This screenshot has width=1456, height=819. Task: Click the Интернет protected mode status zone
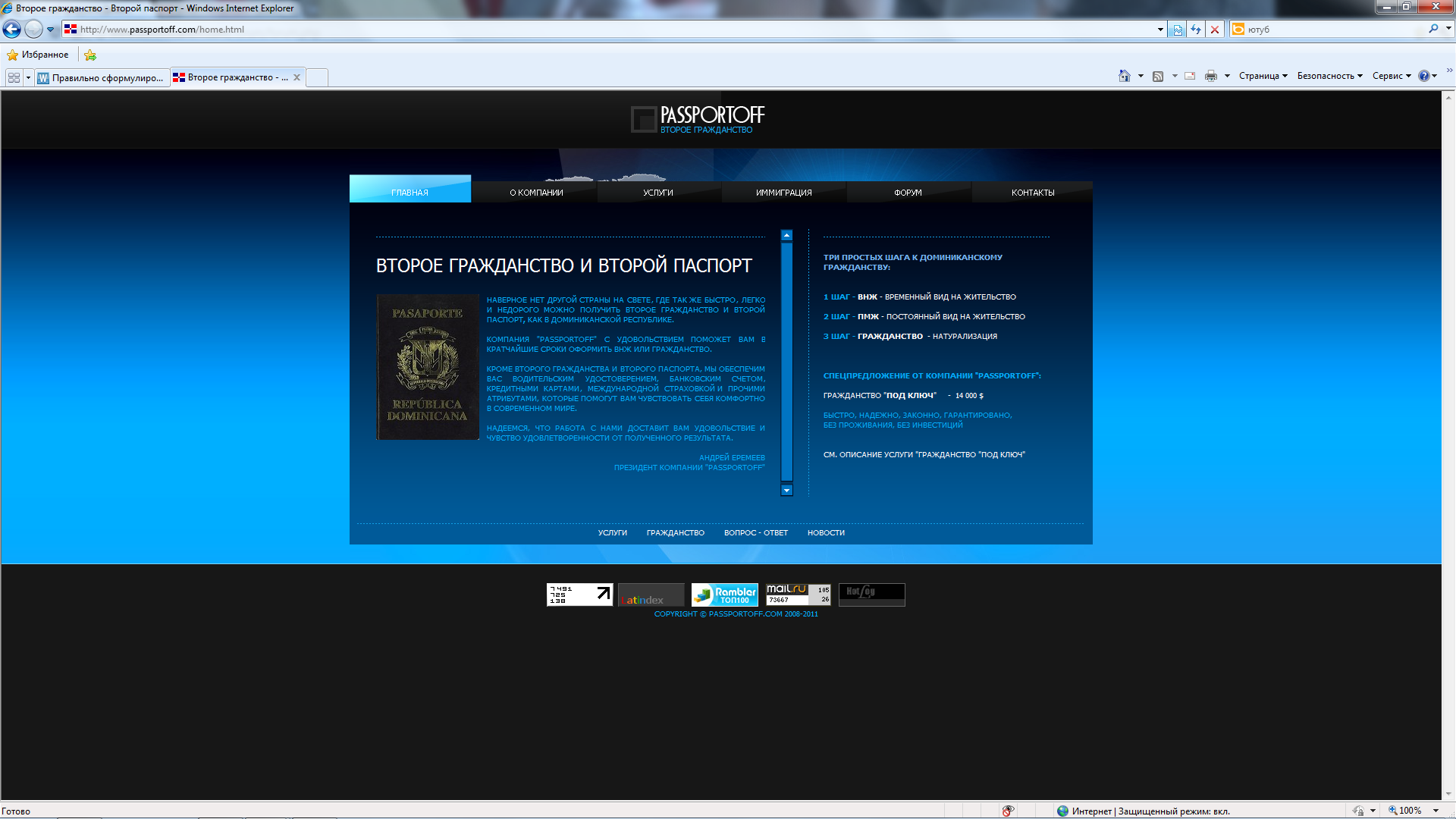click(x=1144, y=811)
